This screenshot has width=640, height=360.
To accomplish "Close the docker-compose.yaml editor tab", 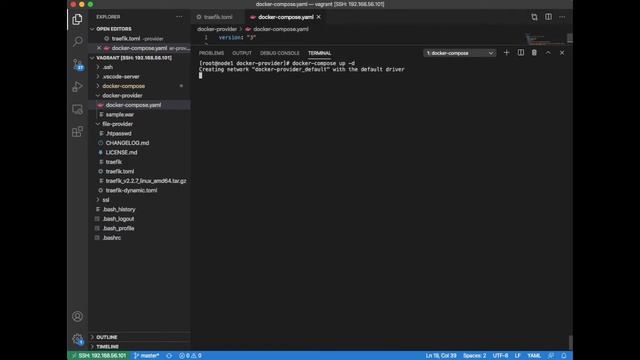I will [x=318, y=17].
